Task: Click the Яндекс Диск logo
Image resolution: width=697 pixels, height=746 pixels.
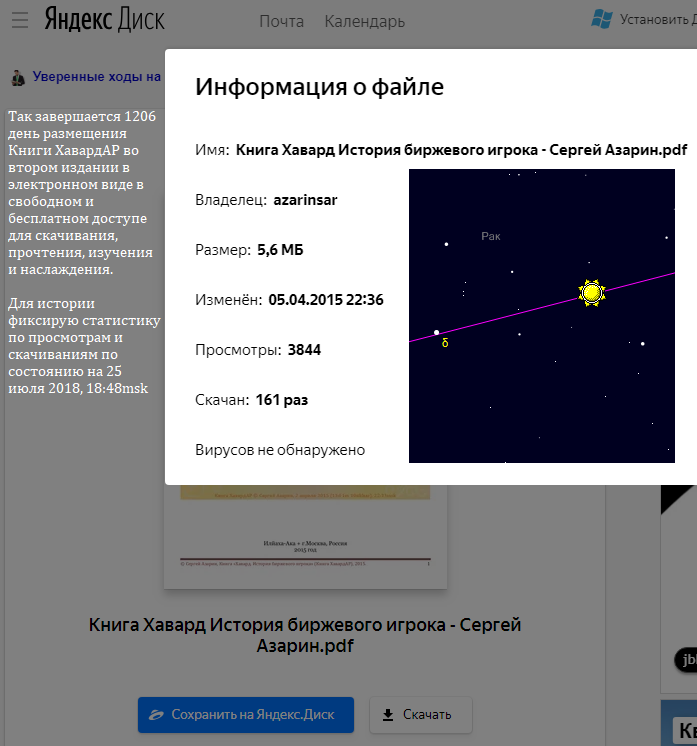Action: coord(105,20)
